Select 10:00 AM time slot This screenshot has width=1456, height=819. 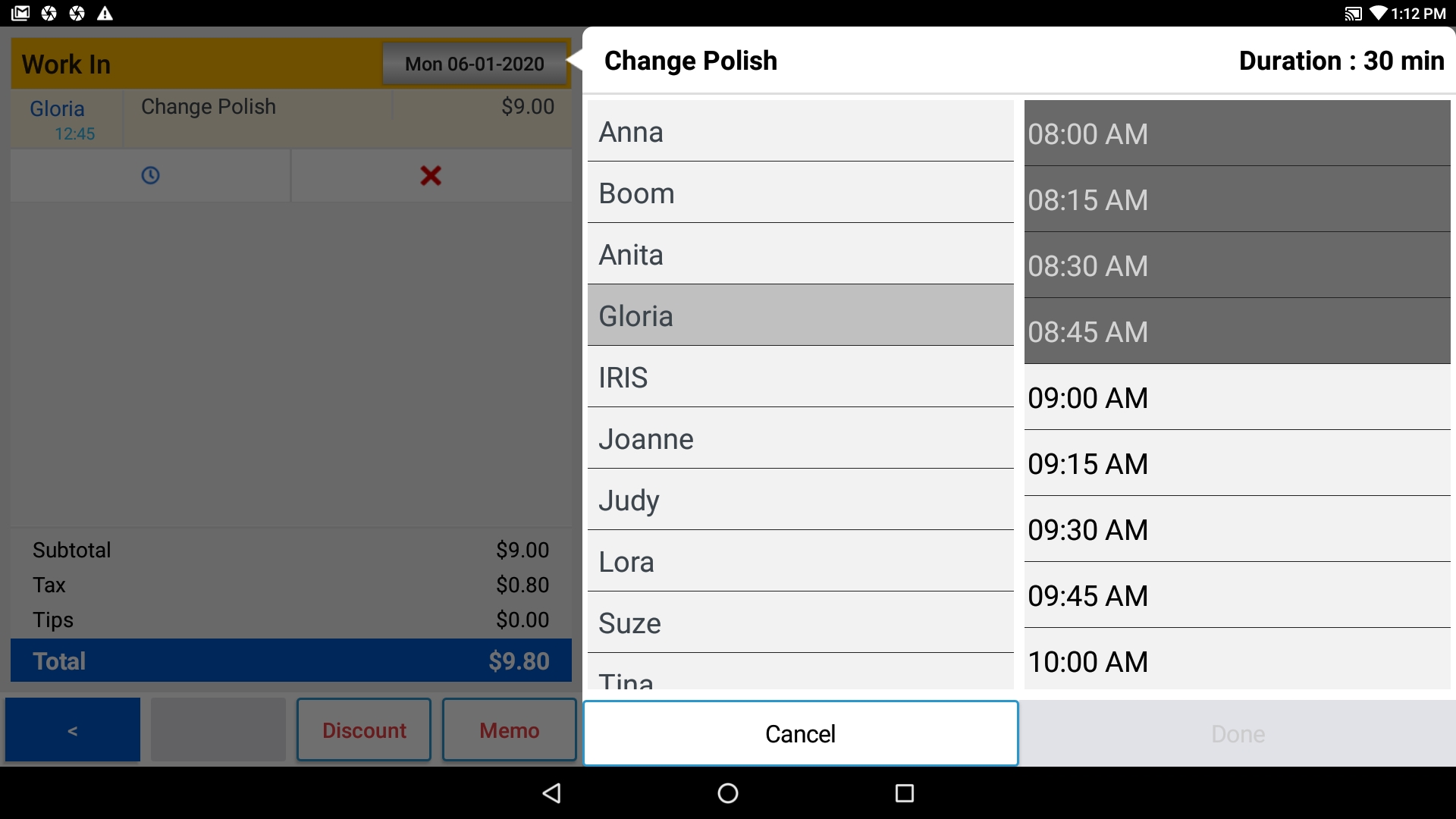tap(1238, 662)
